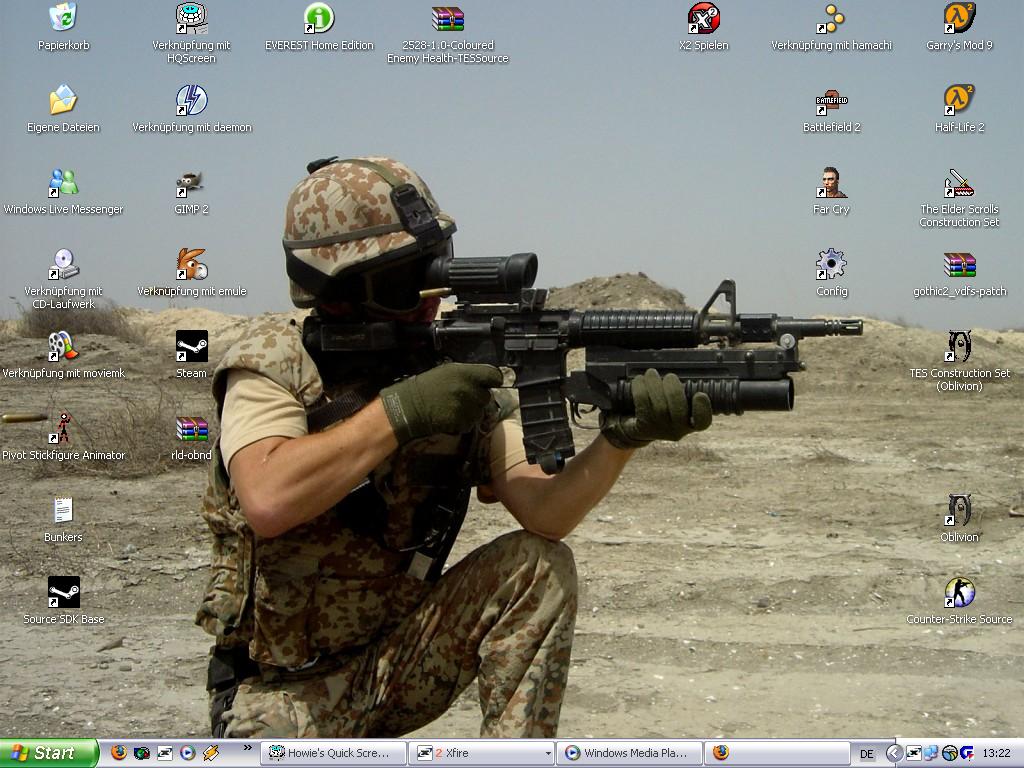Image resolution: width=1024 pixels, height=768 pixels.
Task: Switch to Windows Media Player taskbar button
Action: tap(630, 753)
